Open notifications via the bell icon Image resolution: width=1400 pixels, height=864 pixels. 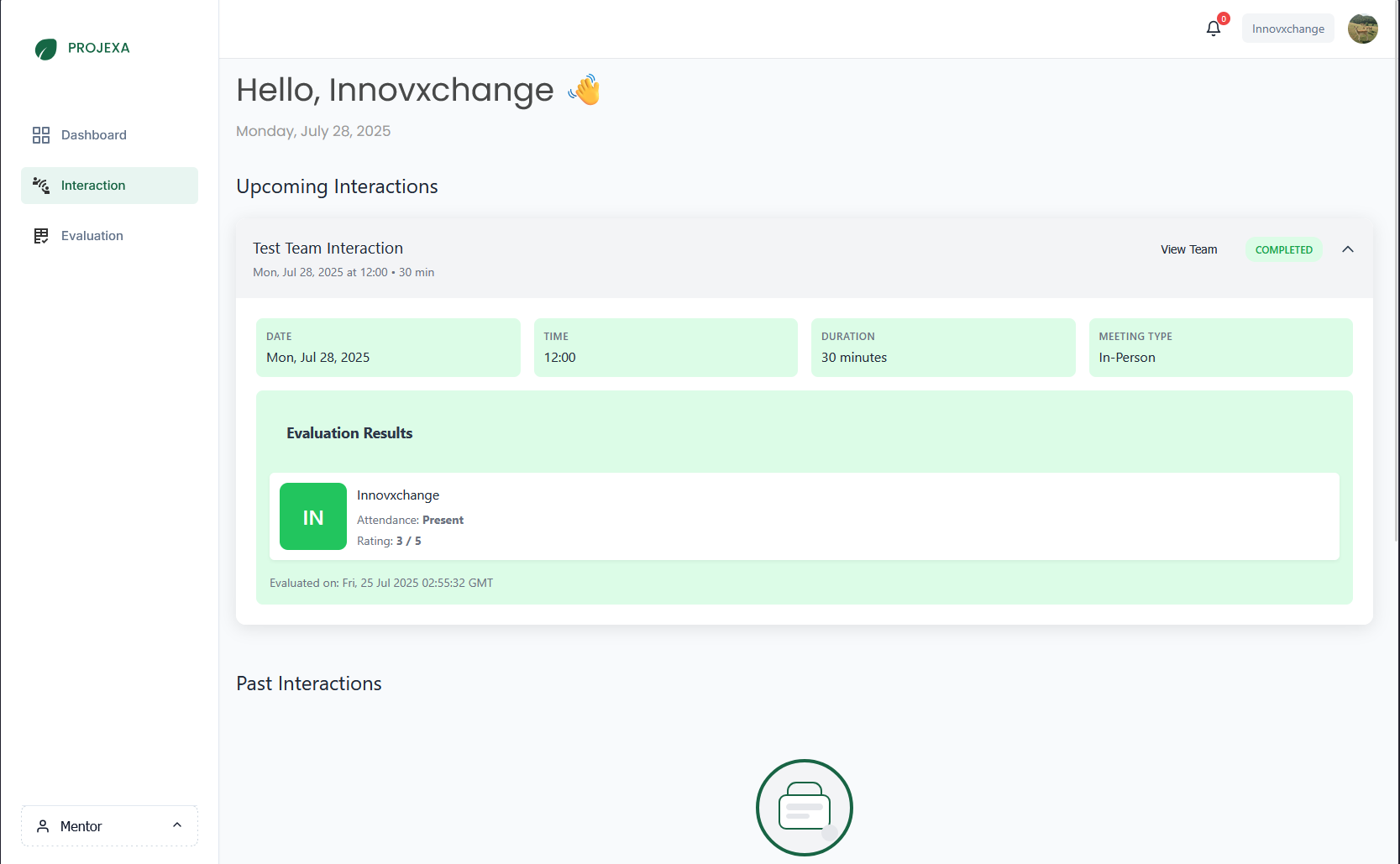click(x=1213, y=28)
